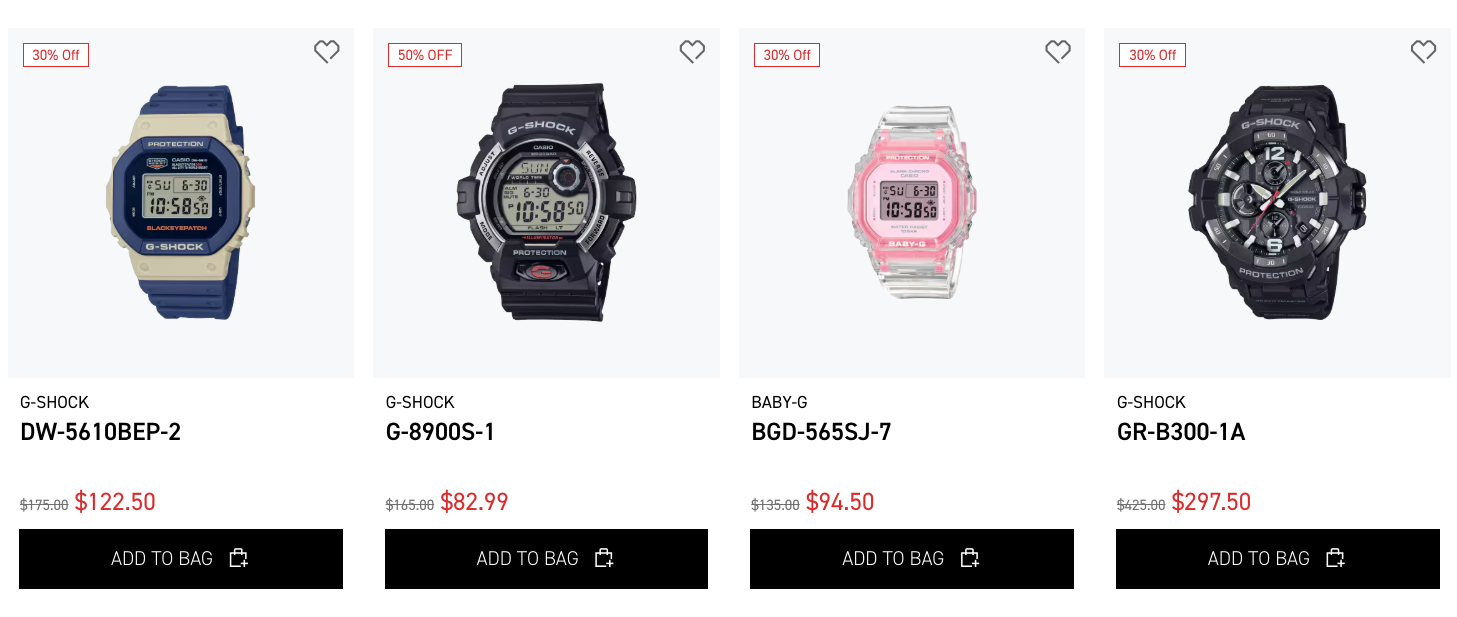Screen dimensions: 1457x617
Task: Open the blue and beige DW-5610BEP-2 watch image
Action: click(181, 203)
